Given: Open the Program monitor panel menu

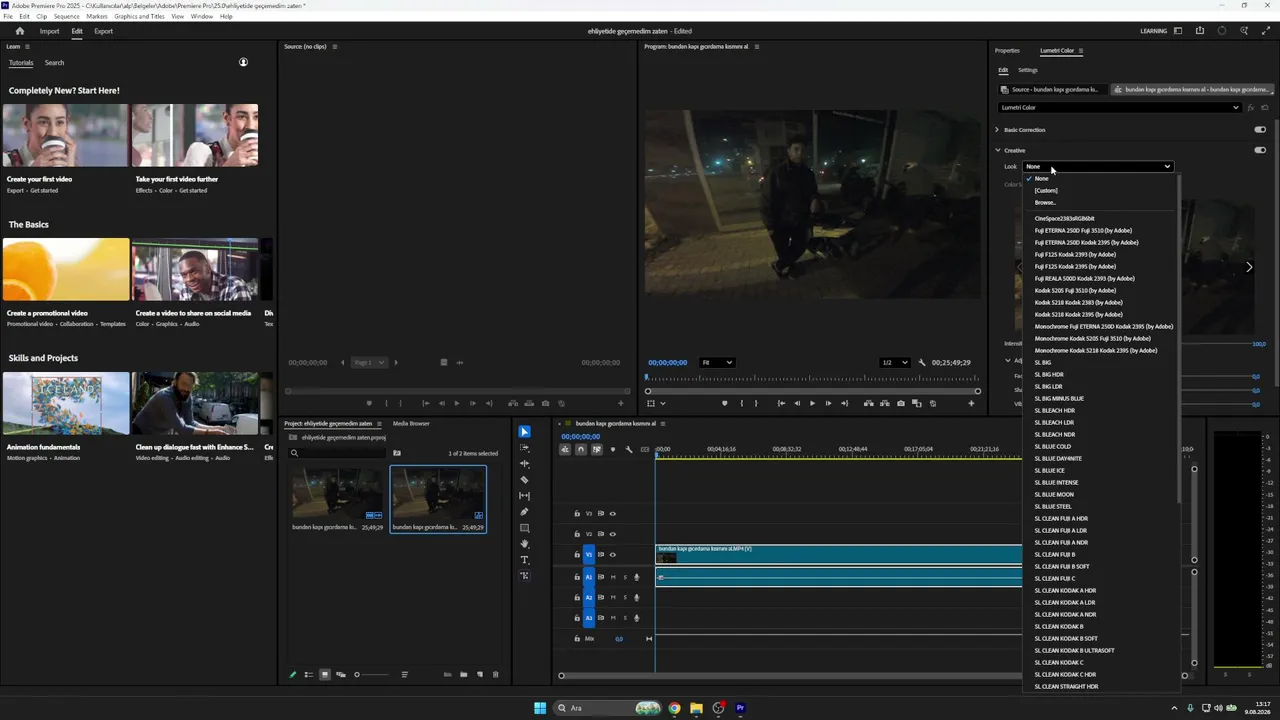Looking at the screenshot, I should (757, 47).
